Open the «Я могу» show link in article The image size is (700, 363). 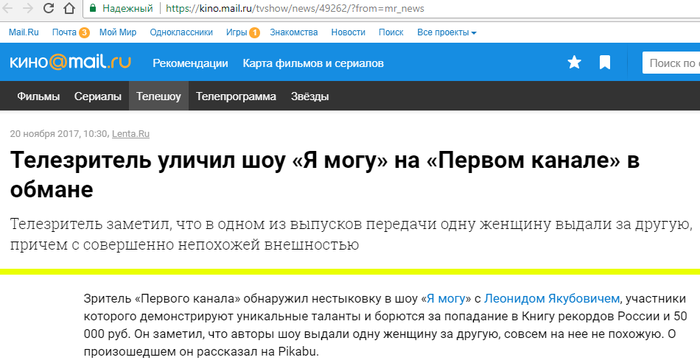(x=446, y=298)
